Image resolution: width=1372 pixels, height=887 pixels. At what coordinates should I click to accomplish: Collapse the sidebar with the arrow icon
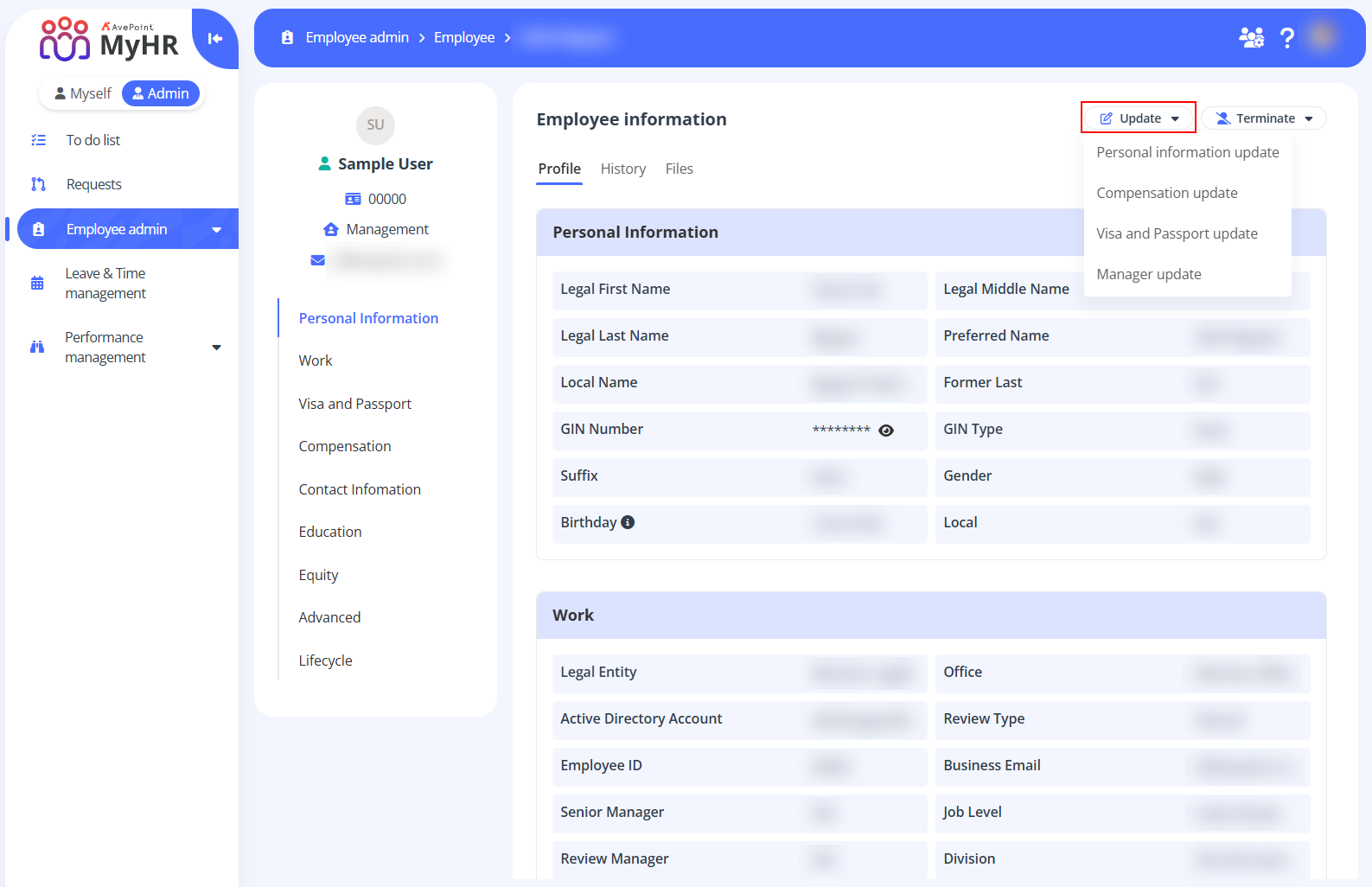(x=215, y=38)
